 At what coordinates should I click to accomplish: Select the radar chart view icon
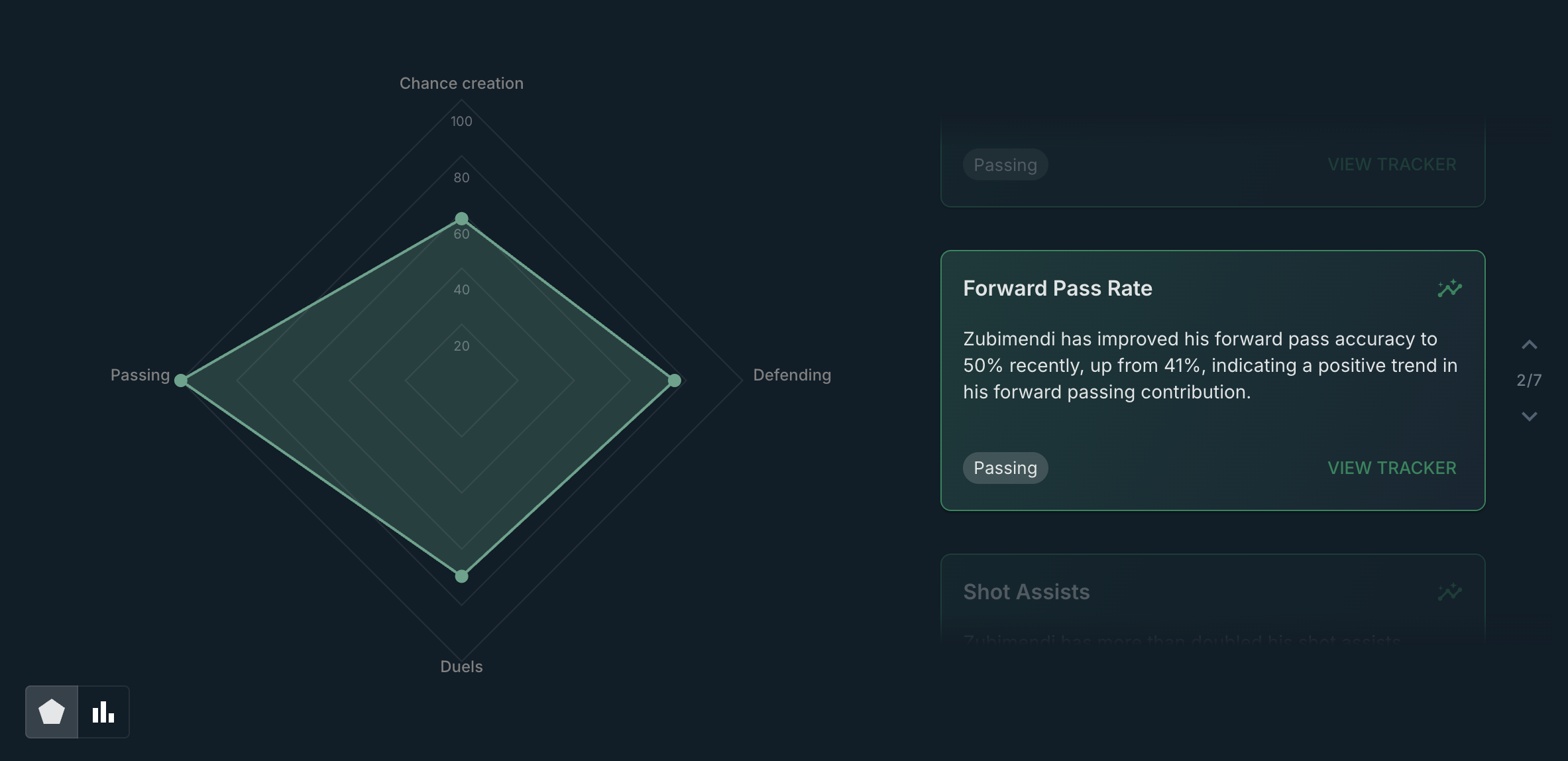coord(52,711)
